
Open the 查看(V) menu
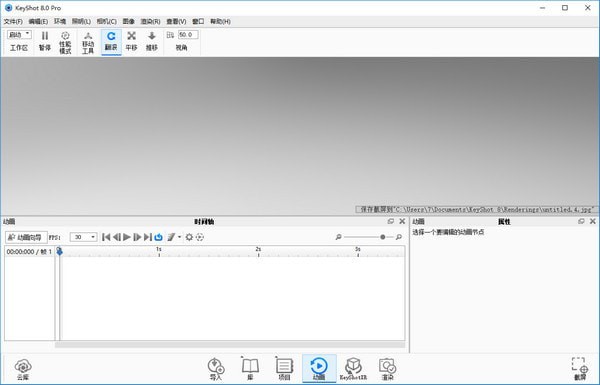[x=176, y=21]
